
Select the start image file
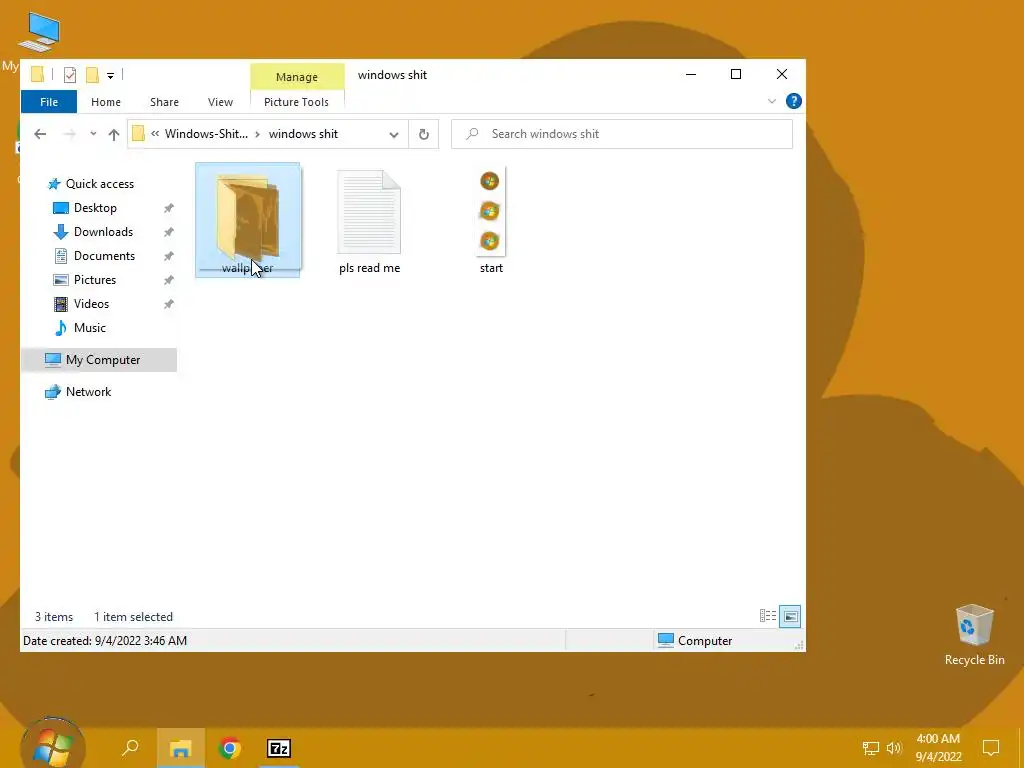click(491, 220)
